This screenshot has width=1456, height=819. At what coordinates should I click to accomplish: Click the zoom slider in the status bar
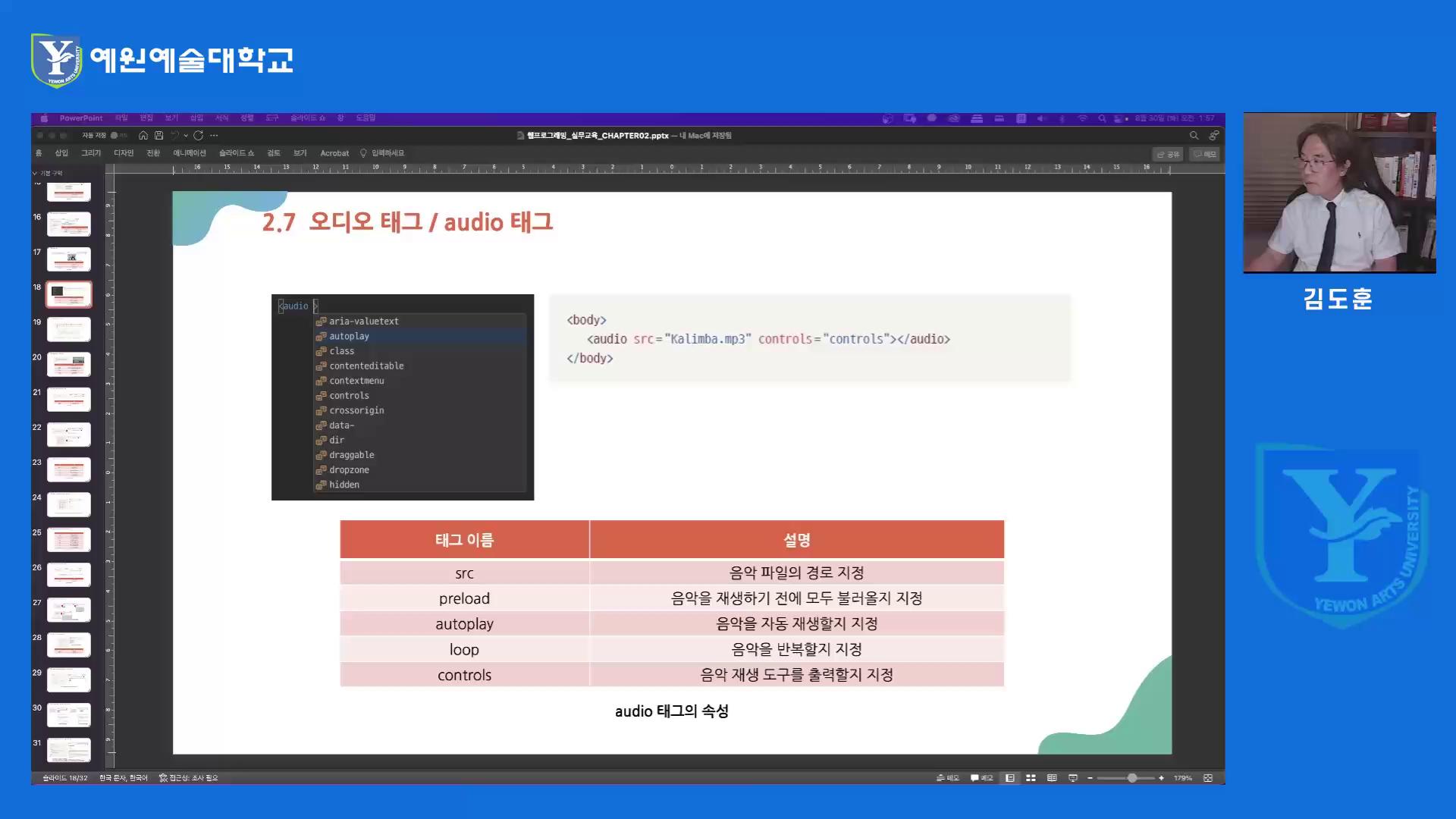(1126, 778)
